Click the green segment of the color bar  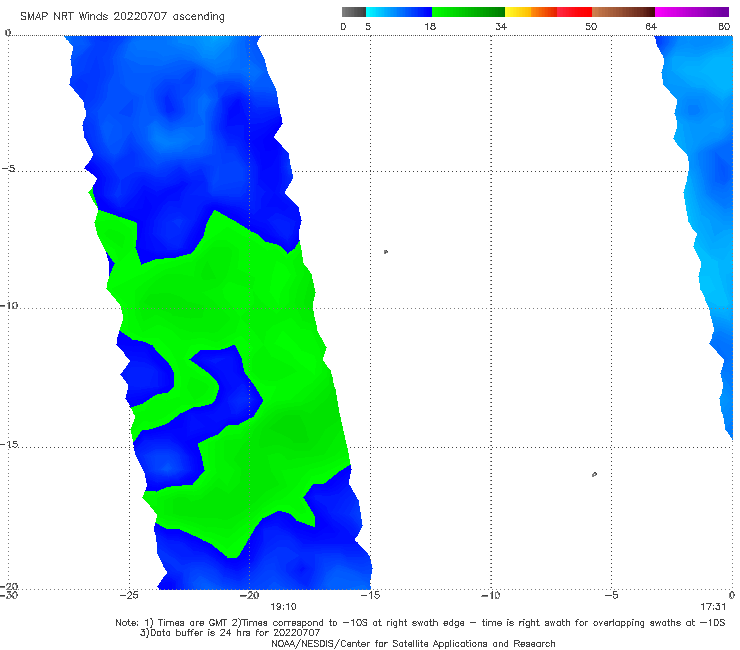[468, 12]
